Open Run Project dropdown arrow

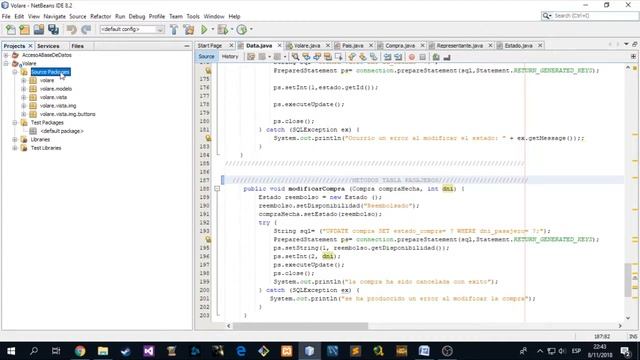(x=212, y=29)
